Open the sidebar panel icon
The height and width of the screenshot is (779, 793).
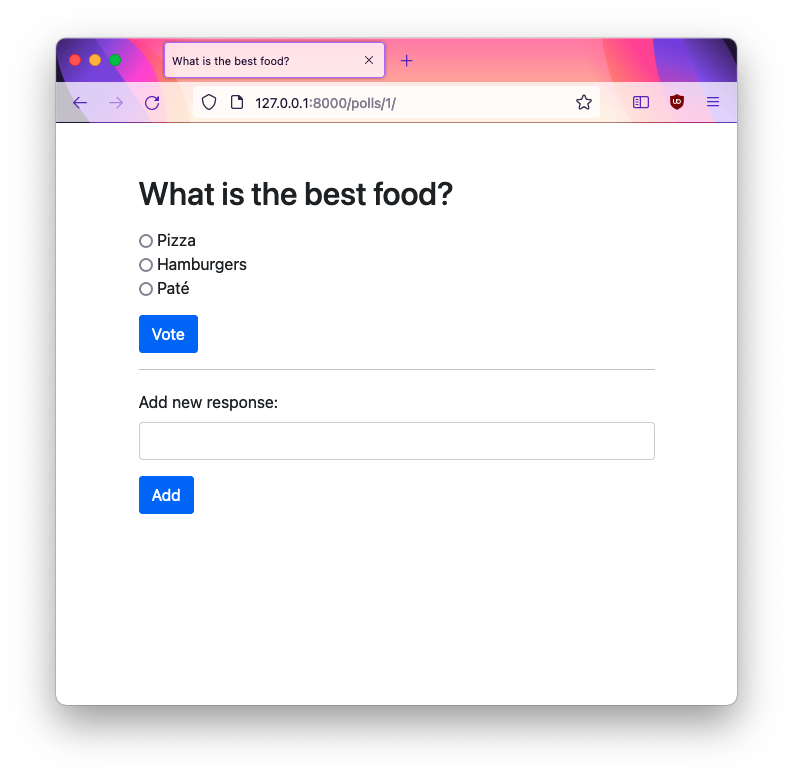(x=641, y=102)
